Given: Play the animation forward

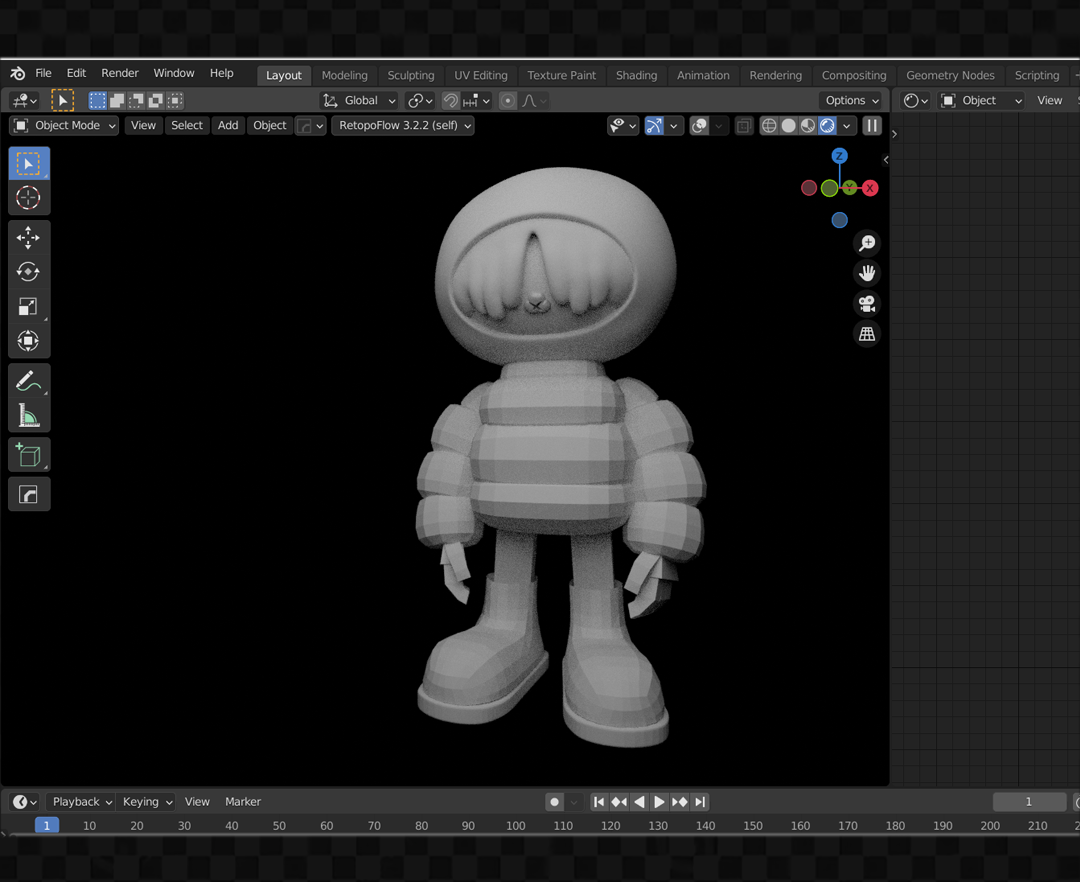Looking at the screenshot, I should [659, 801].
